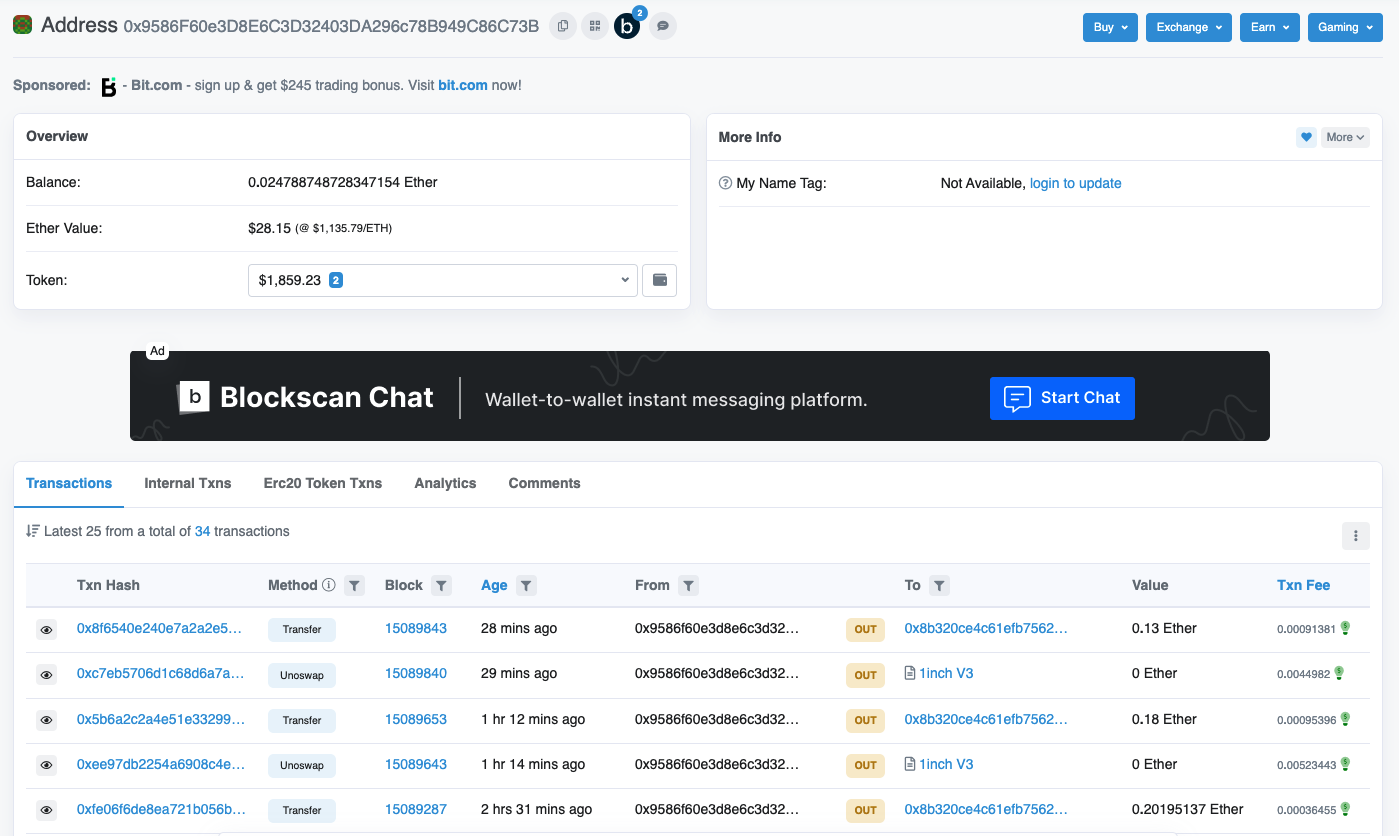1399x836 pixels.
Task: Expand the More dropdown in More Info
Action: (x=1344, y=137)
